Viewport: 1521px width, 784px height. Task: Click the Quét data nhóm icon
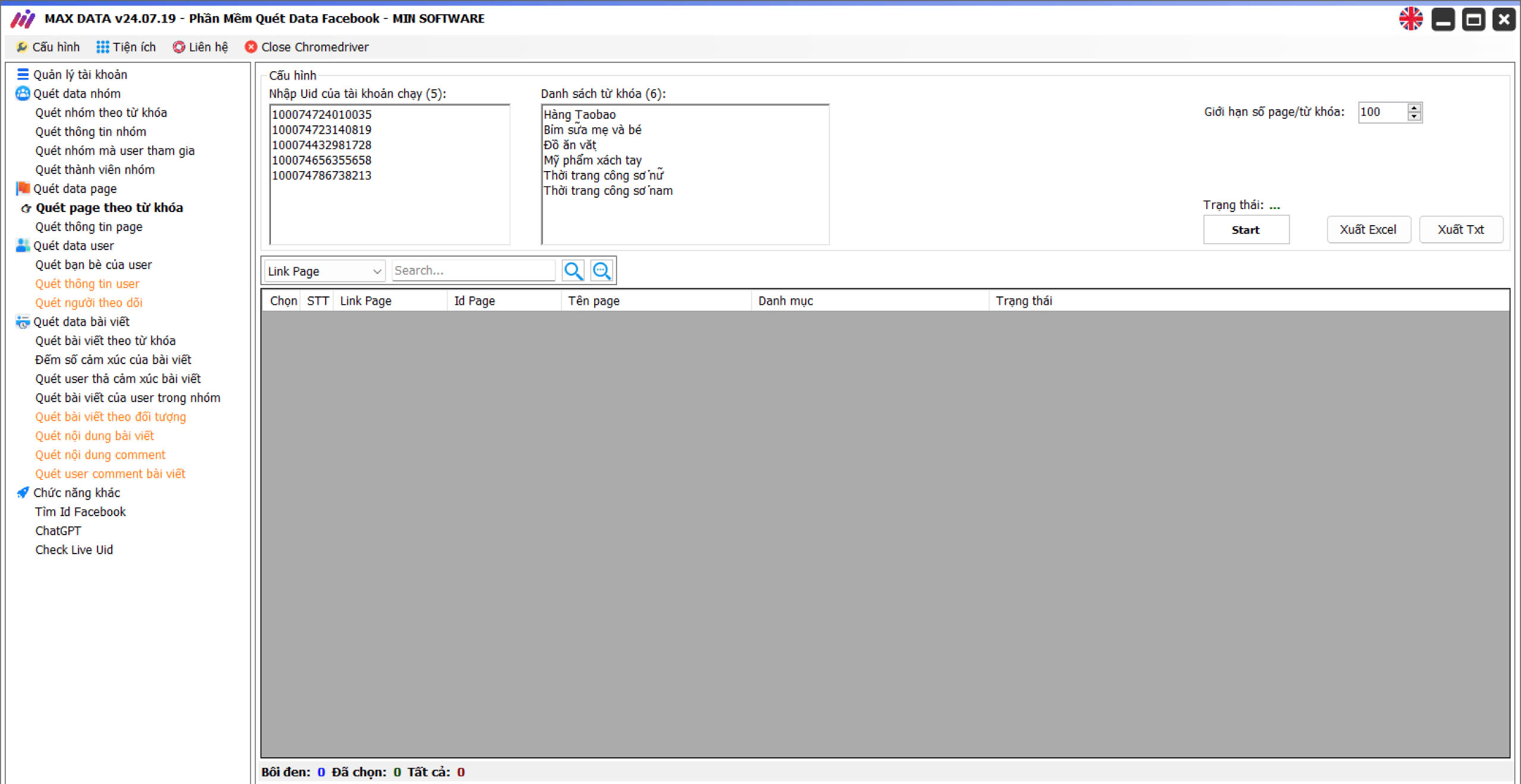[x=22, y=93]
